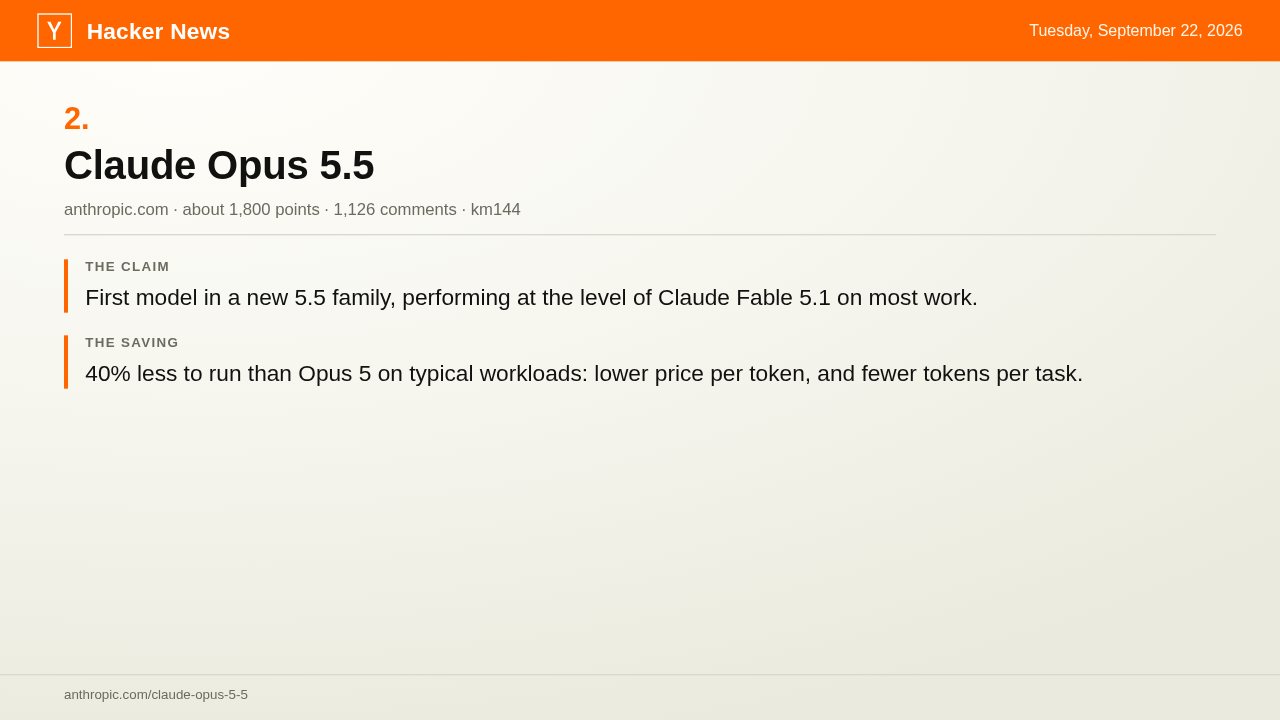Click the orange bar beside THE SAVING

[x=66, y=362]
